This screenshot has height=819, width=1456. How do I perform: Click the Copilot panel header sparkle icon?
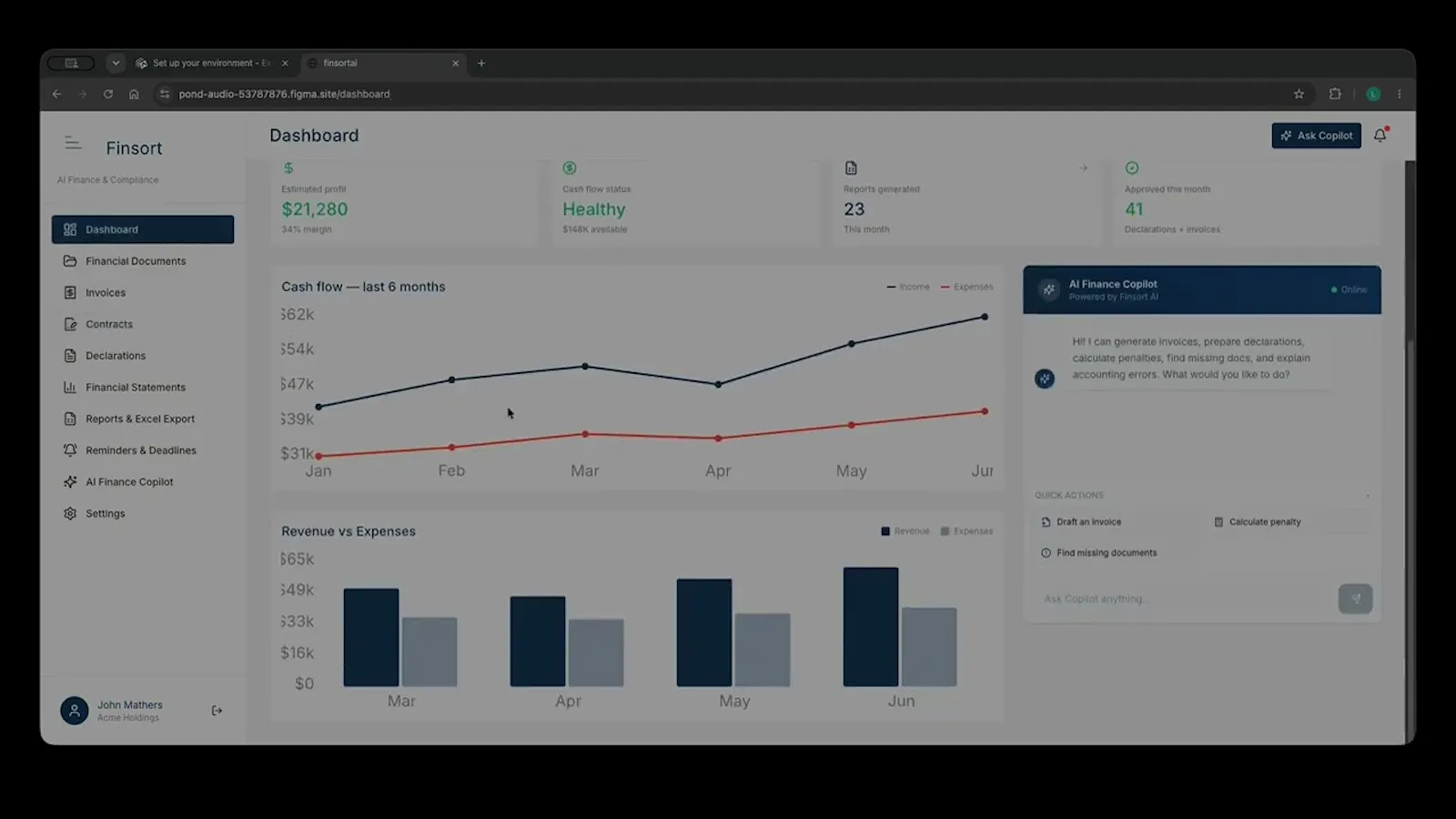tap(1049, 290)
